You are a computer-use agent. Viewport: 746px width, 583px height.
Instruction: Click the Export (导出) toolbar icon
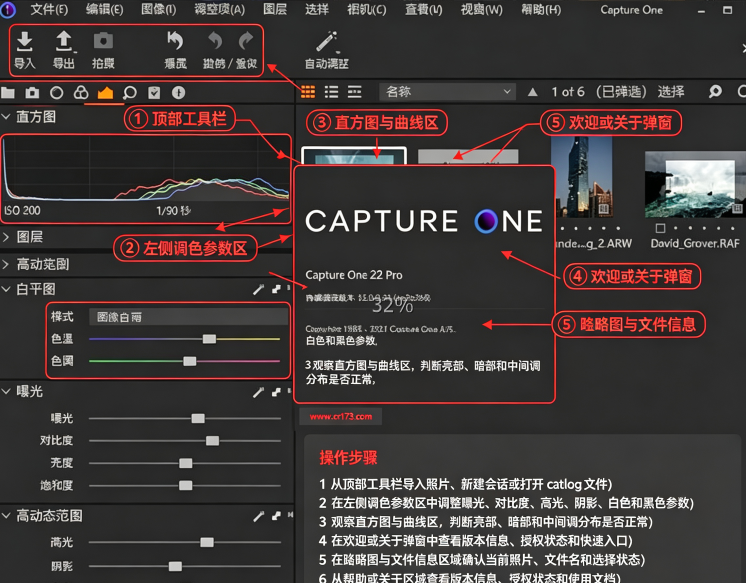[64, 41]
